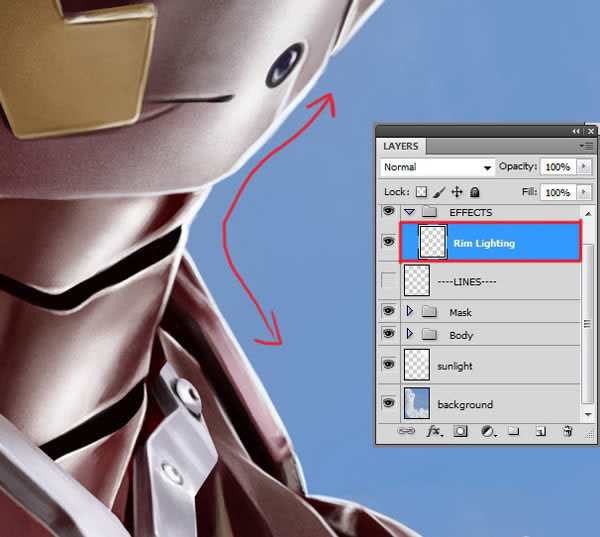Hide the background layer
Screen dimensions: 600x537
tap(388, 403)
